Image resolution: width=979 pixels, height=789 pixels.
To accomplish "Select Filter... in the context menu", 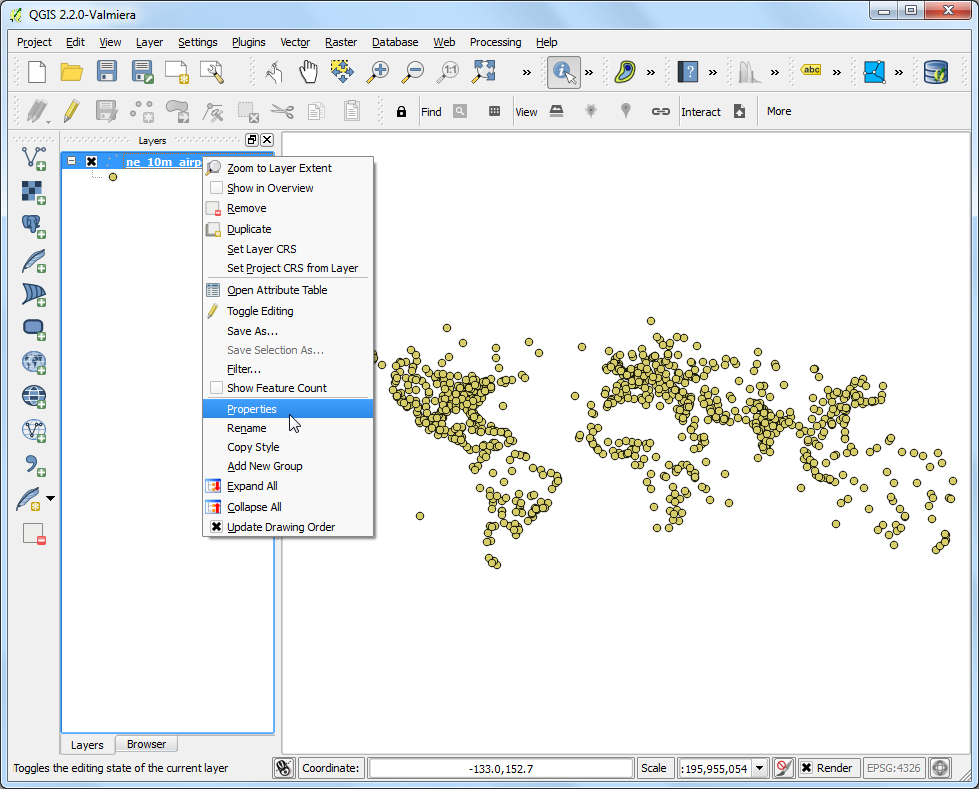I will coord(288,369).
